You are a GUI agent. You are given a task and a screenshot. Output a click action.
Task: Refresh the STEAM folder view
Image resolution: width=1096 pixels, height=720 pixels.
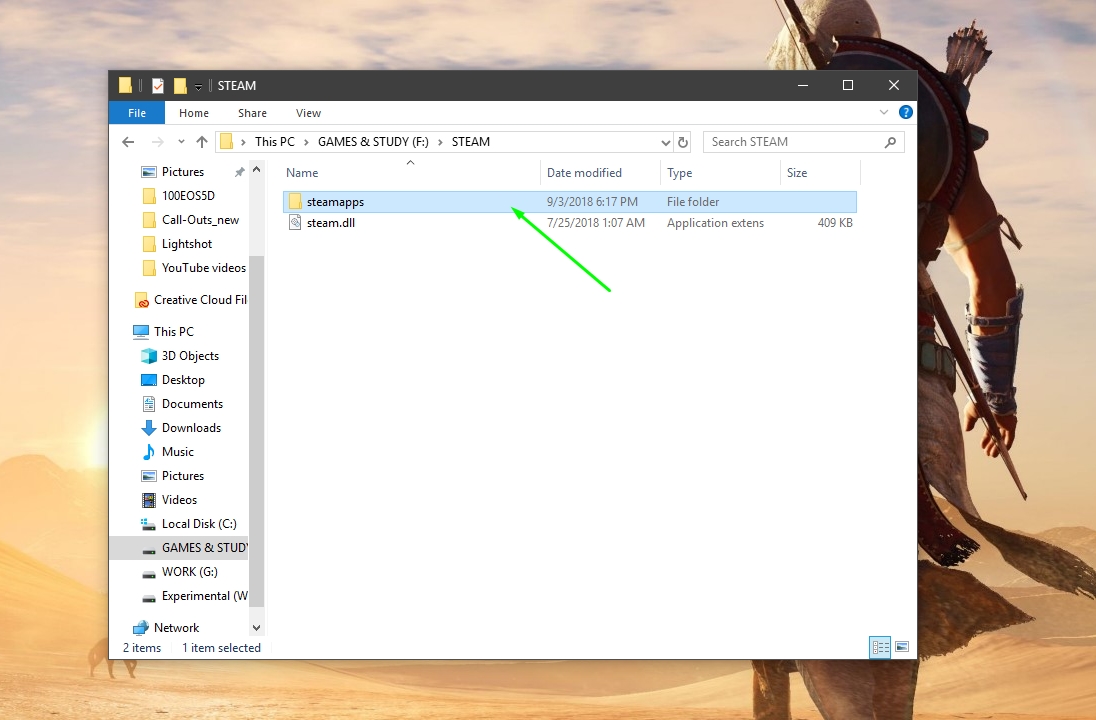click(x=683, y=143)
